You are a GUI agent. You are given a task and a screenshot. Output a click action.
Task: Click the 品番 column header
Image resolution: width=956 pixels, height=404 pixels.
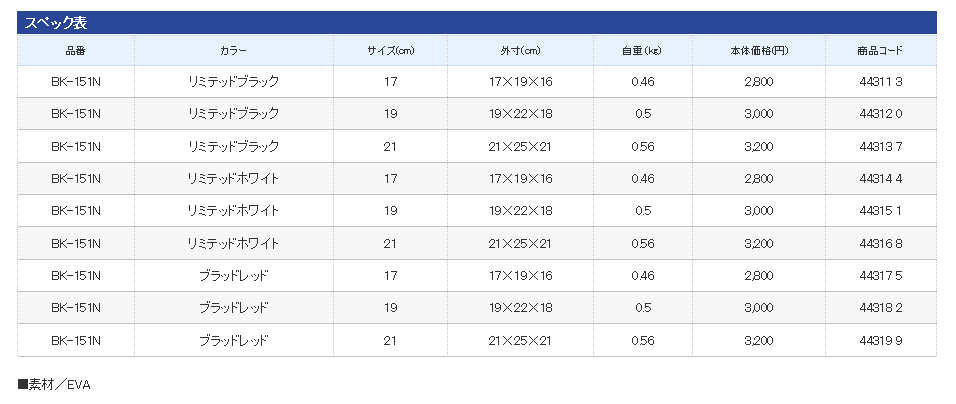pos(76,50)
